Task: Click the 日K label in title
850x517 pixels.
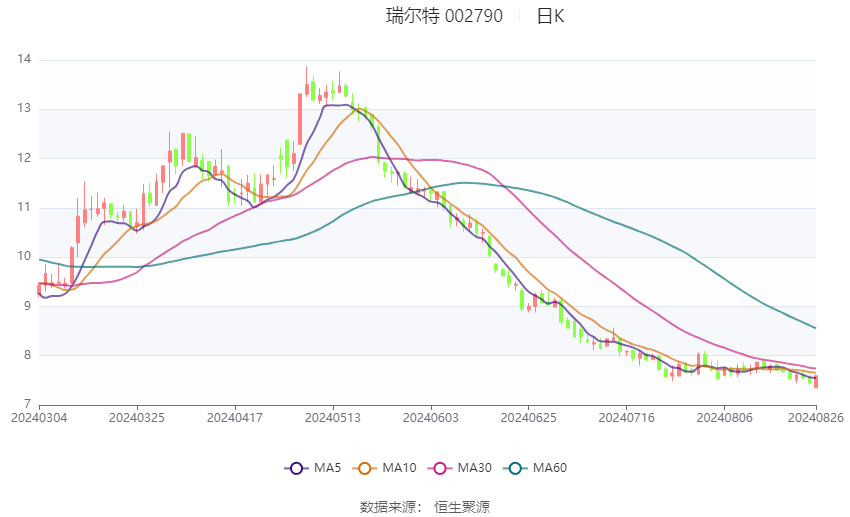Action: click(551, 16)
